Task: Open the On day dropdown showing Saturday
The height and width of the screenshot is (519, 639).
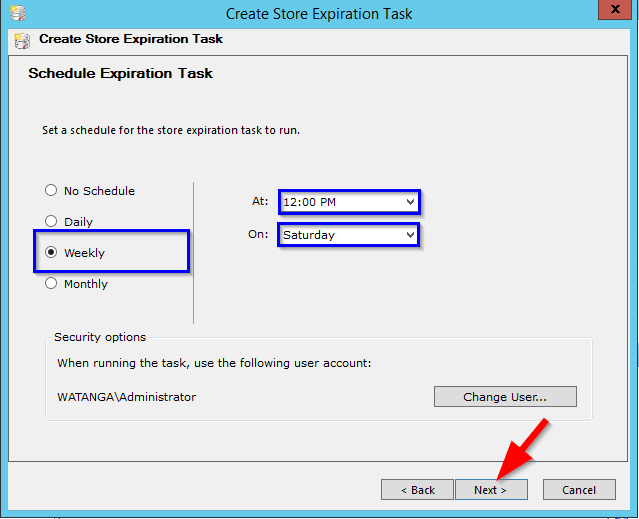Action: (x=349, y=235)
